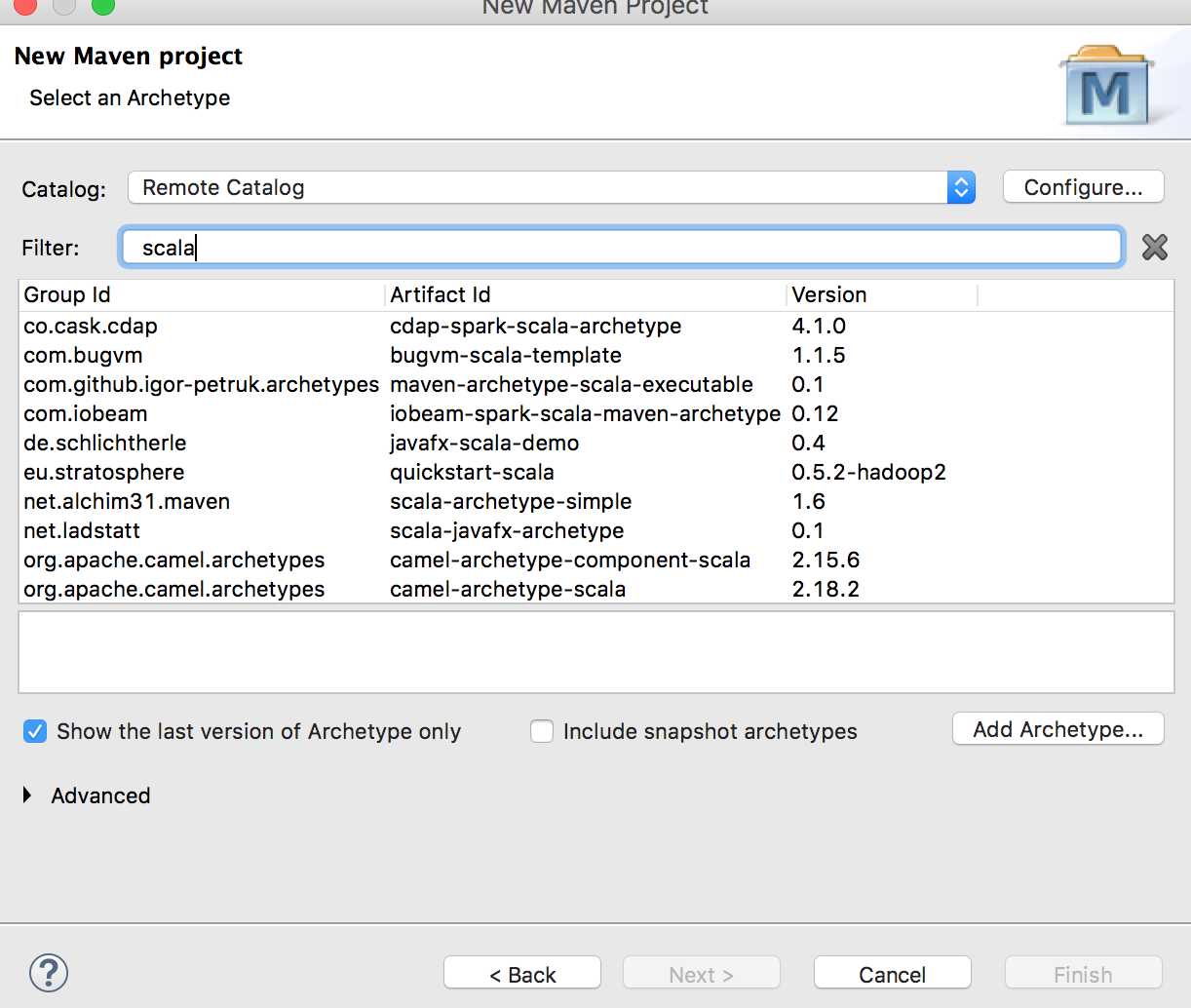Click maven-archetype-scala-executable artifact
This screenshot has height=1008, width=1191.
(572, 384)
